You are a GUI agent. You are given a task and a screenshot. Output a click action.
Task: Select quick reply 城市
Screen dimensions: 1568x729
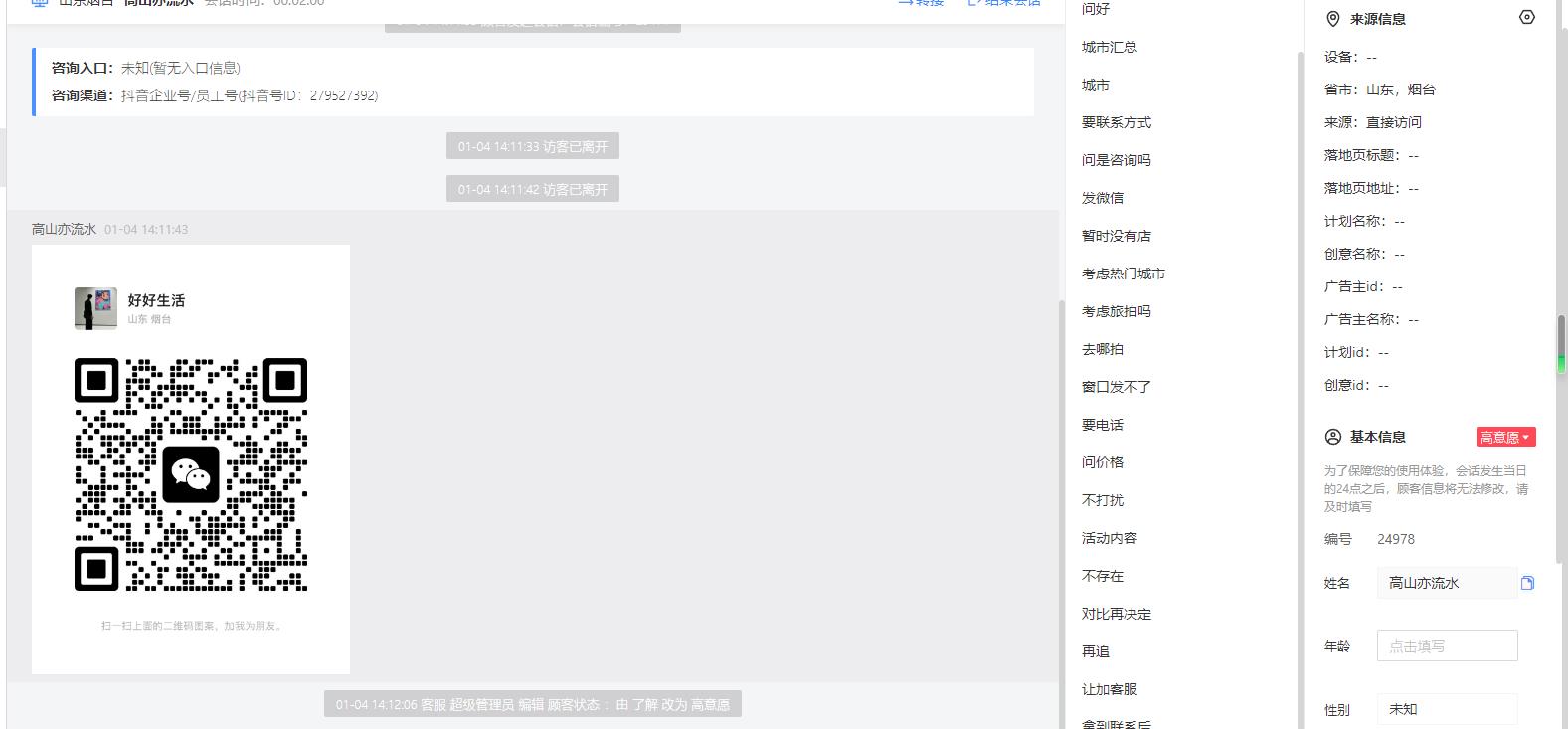point(1096,85)
